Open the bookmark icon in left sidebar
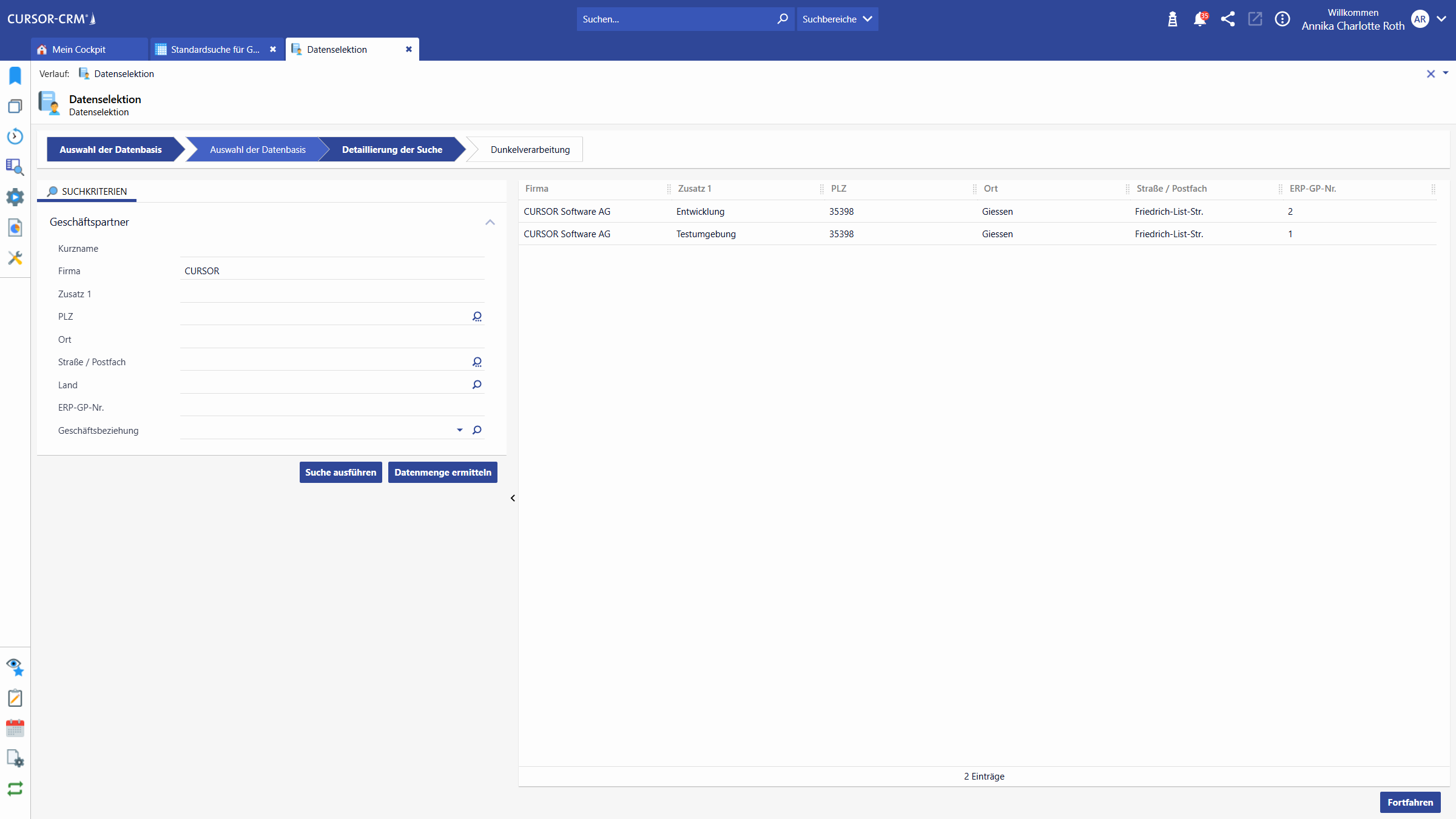Screen dimensions: 1456x819 tap(15, 76)
